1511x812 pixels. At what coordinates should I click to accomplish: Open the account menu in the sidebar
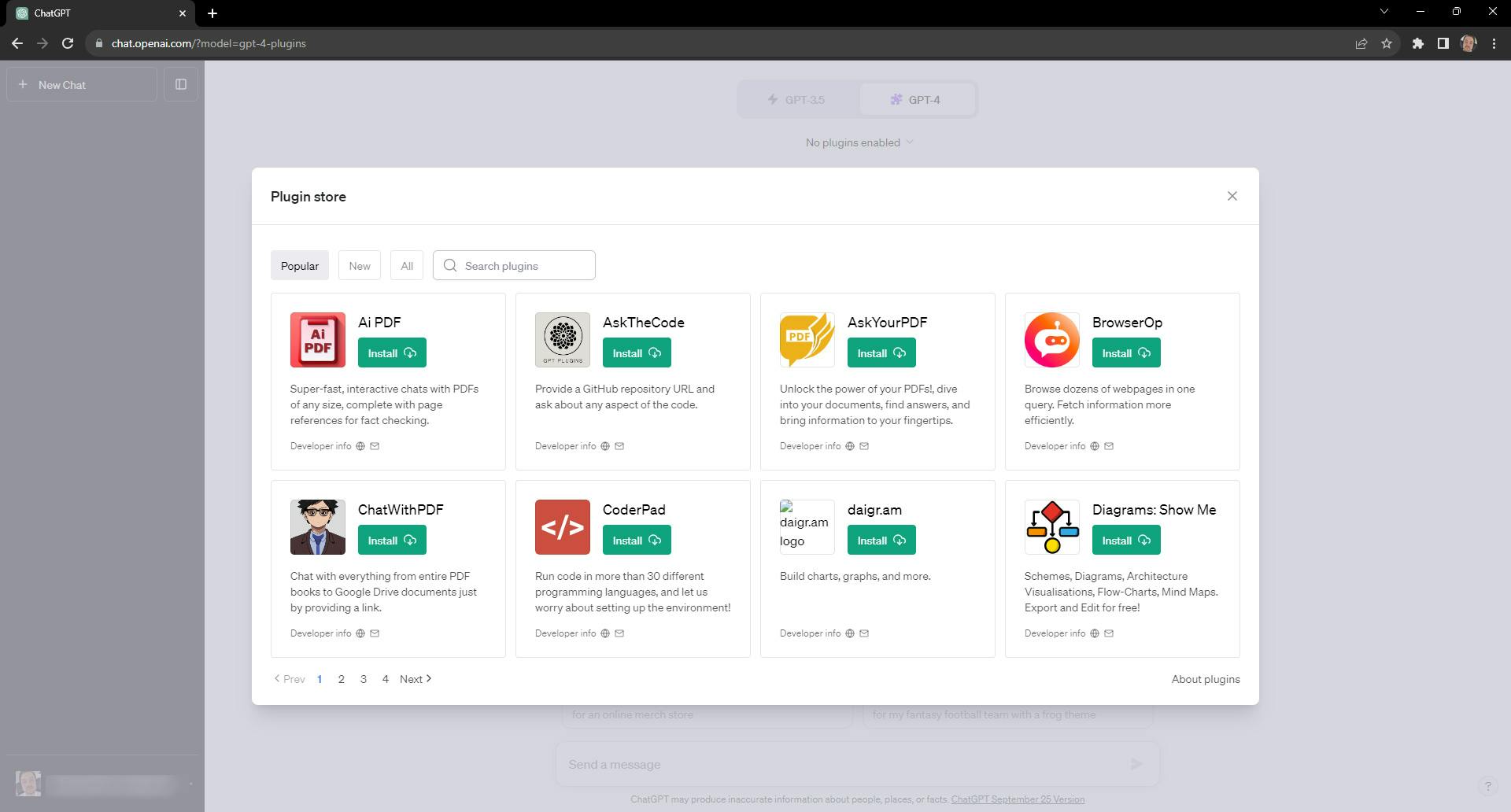(102, 784)
